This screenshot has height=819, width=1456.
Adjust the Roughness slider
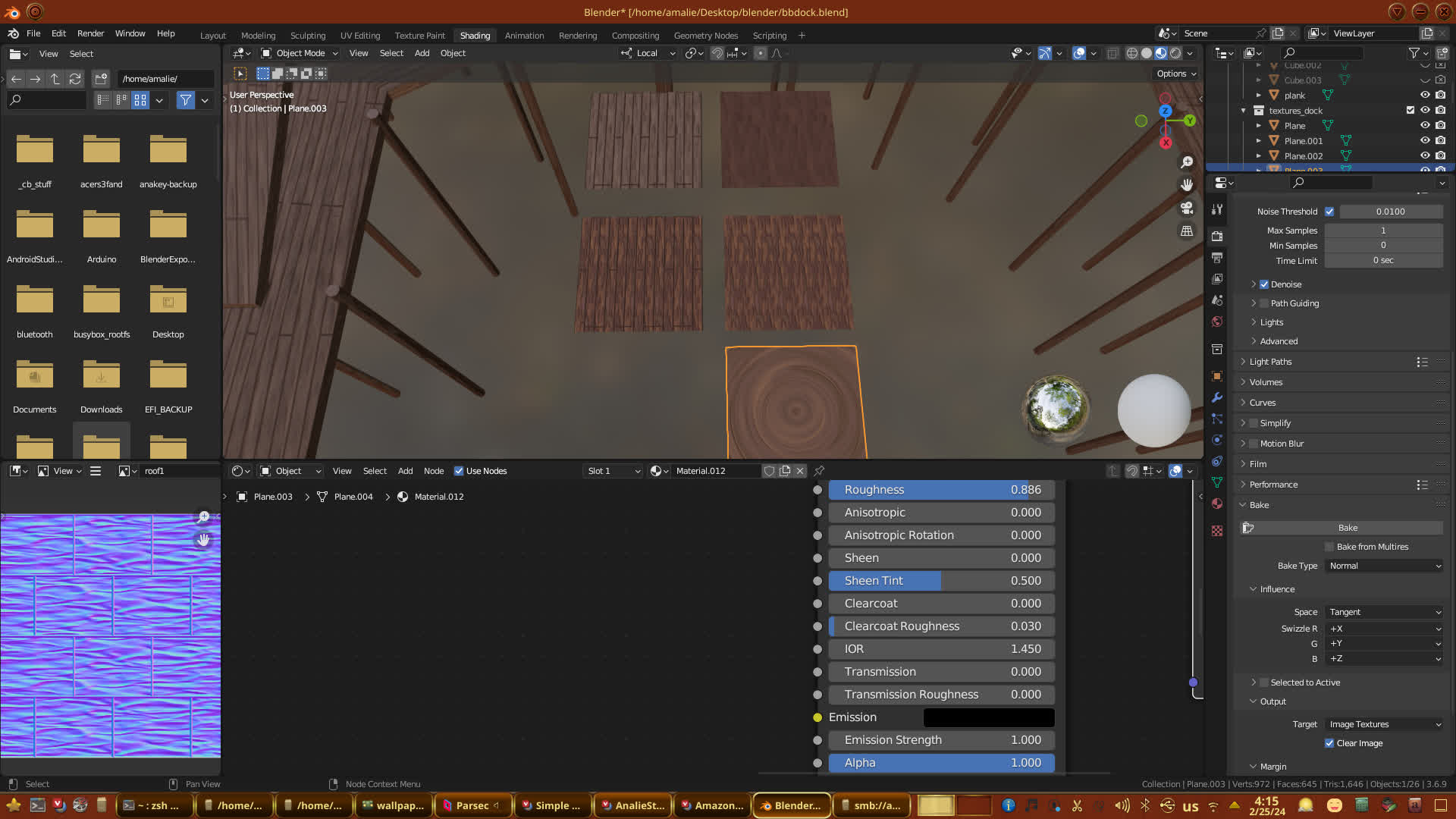point(941,490)
